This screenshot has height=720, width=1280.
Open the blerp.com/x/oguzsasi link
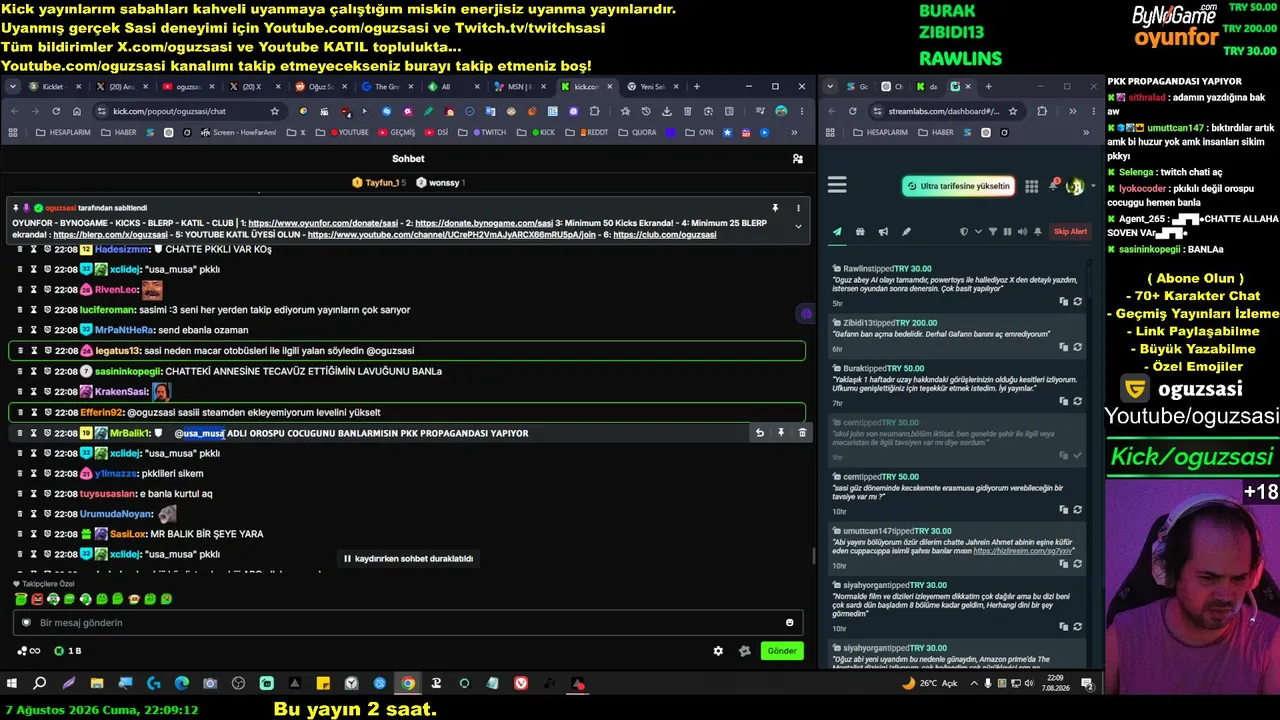111,235
